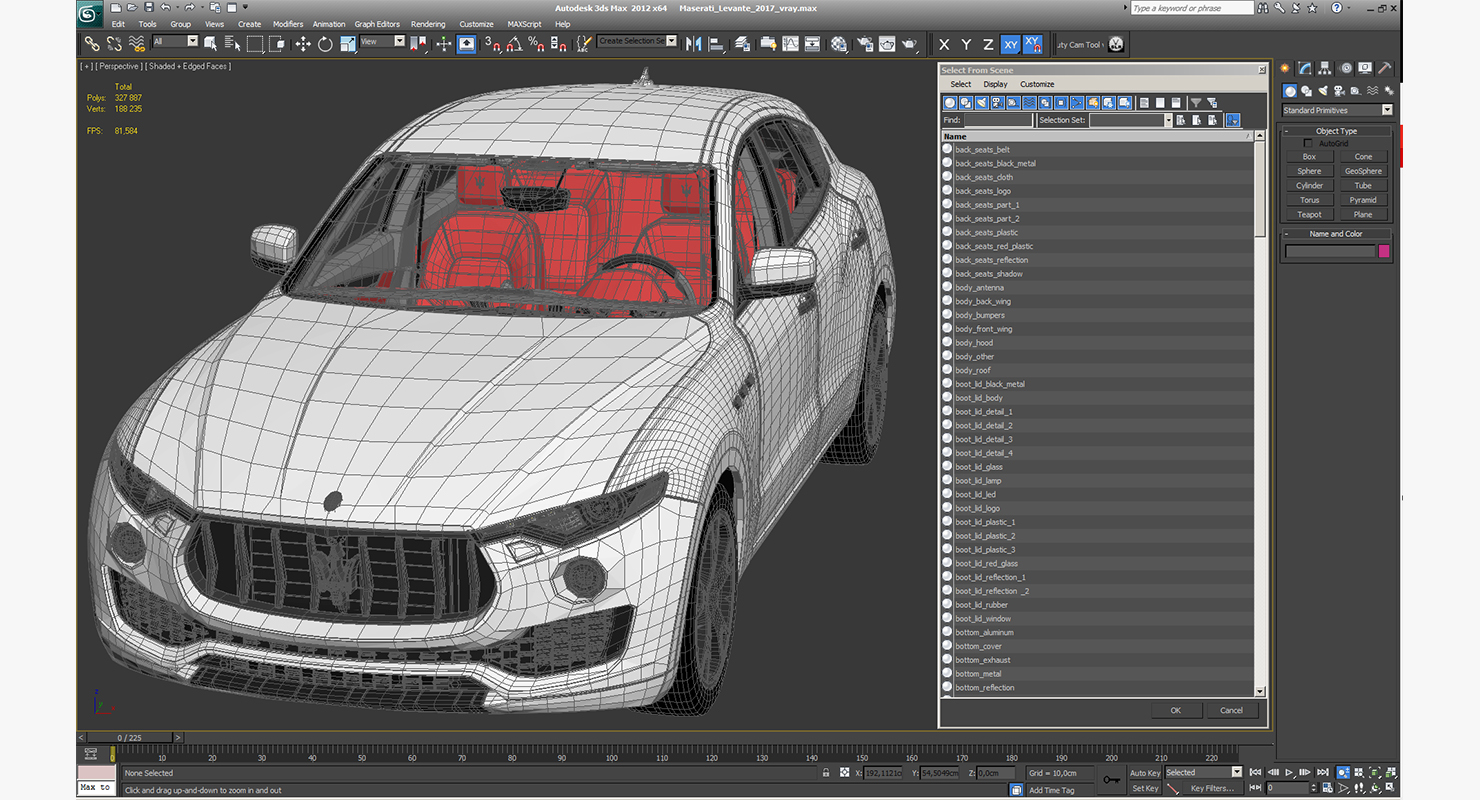
Task: Open the Utilities hammer panel tab
Action: point(1385,68)
